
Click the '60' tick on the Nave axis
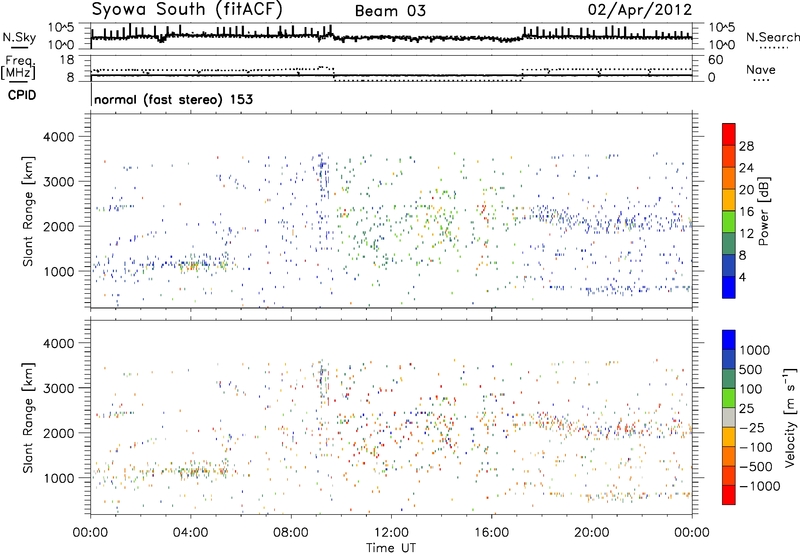click(x=715, y=60)
